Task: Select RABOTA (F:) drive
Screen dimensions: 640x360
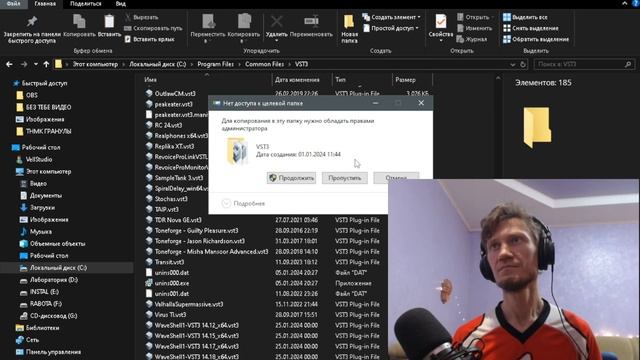Action: (x=46, y=304)
